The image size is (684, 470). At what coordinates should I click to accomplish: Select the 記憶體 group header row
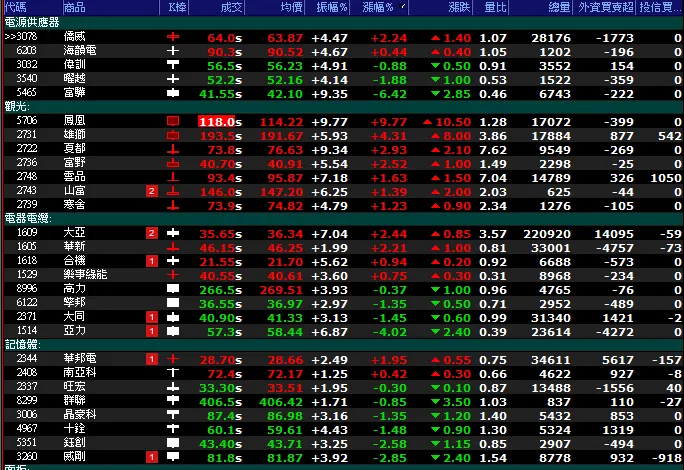tap(342, 344)
